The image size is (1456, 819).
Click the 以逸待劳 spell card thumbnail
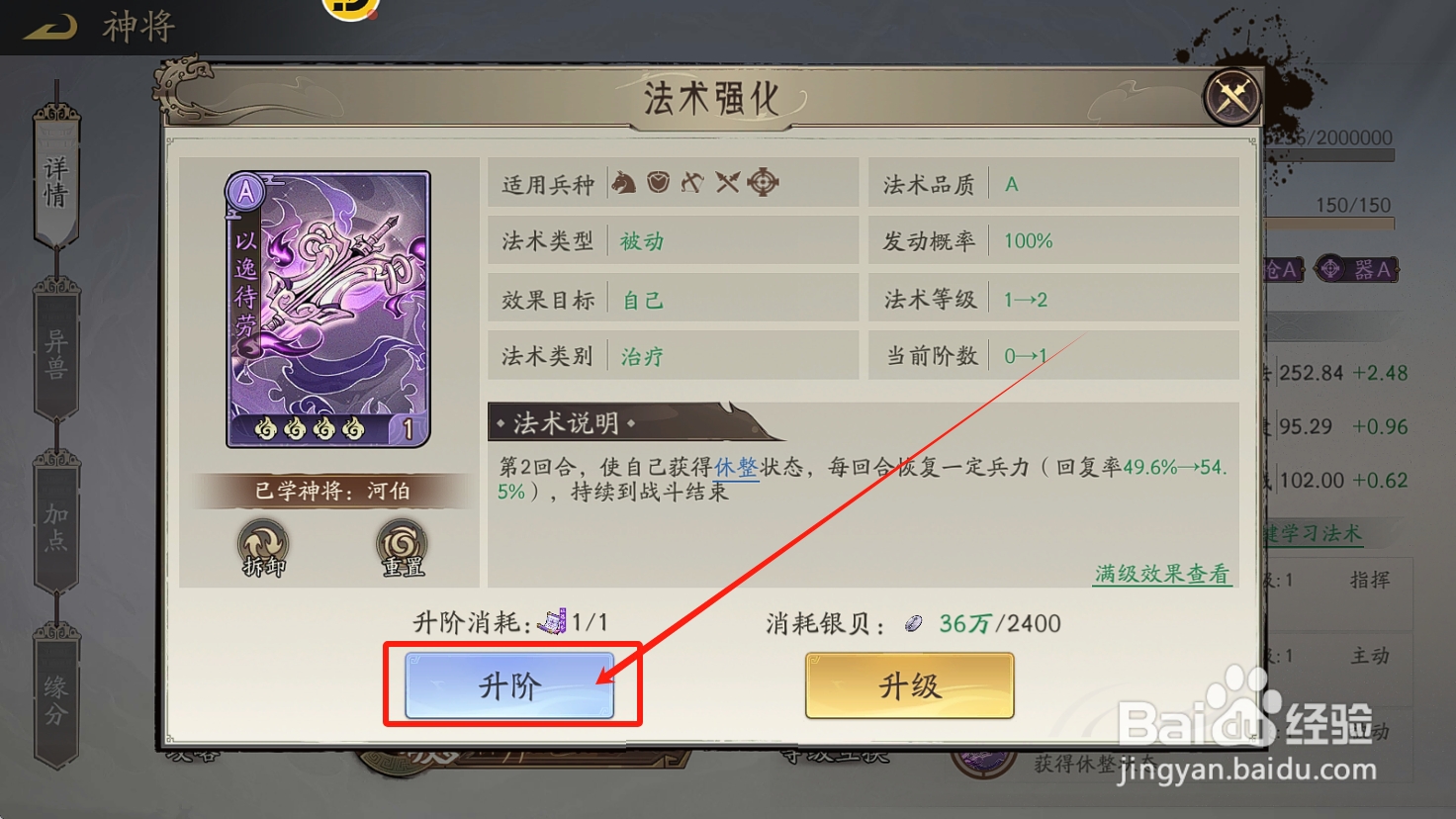(328, 310)
